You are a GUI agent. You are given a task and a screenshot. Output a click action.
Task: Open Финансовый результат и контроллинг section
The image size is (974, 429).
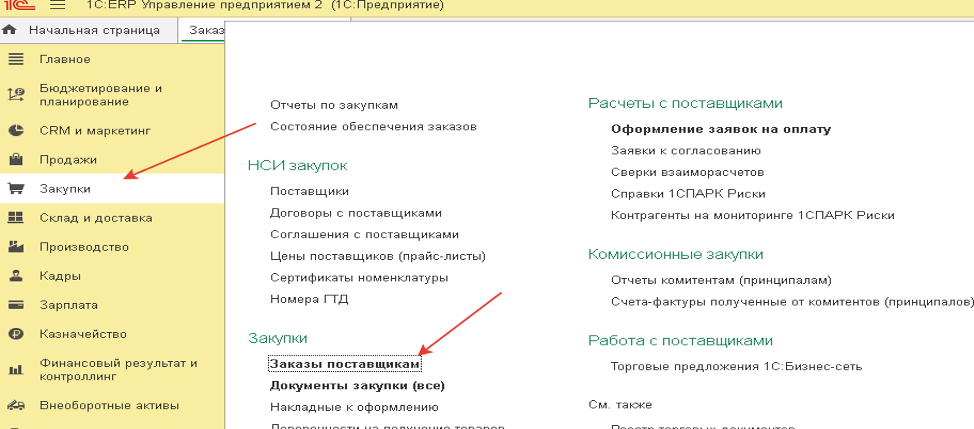[118, 369]
